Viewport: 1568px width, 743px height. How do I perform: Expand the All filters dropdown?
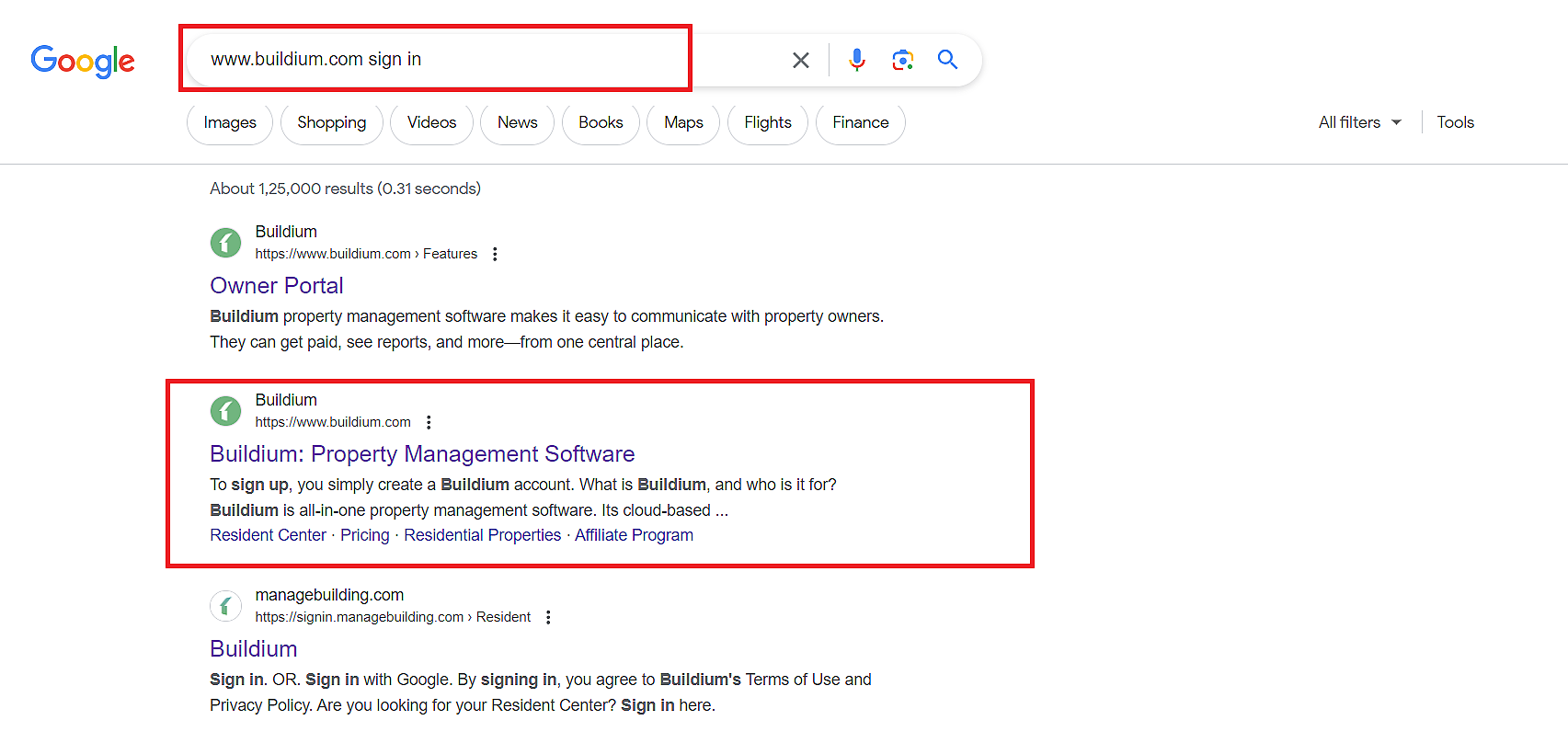pos(1360,122)
